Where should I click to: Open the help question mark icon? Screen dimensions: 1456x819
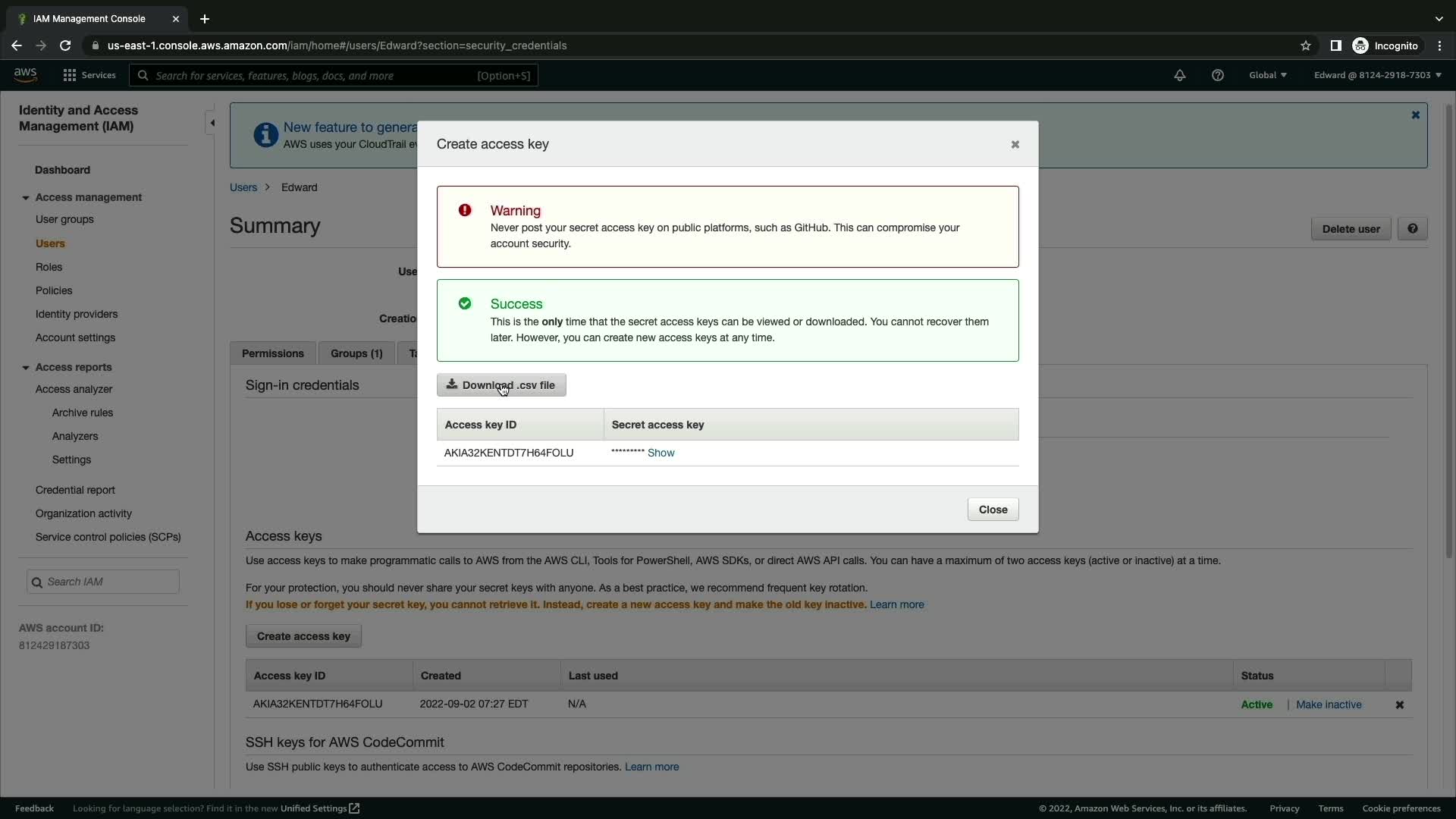coord(1217,75)
